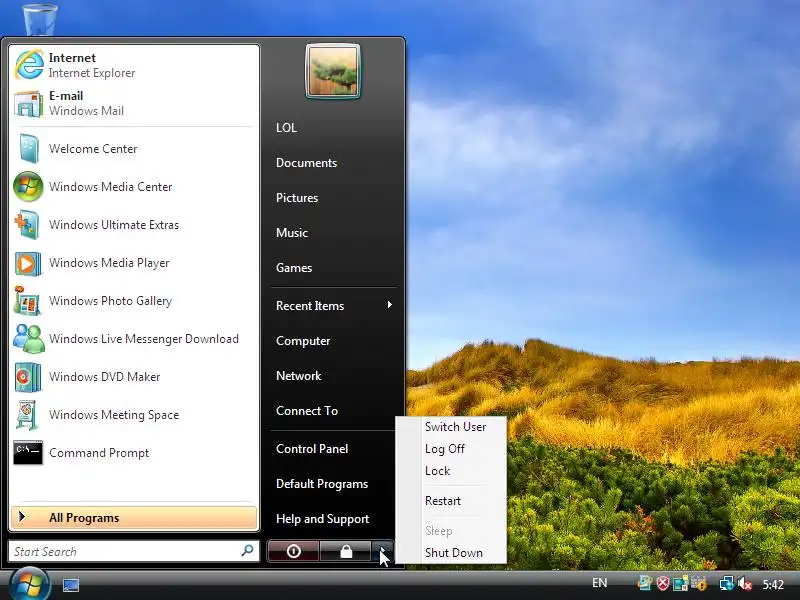Click the user account picture
Image resolution: width=800 pixels, height=600 pixels.
click(x=333, y=71)
